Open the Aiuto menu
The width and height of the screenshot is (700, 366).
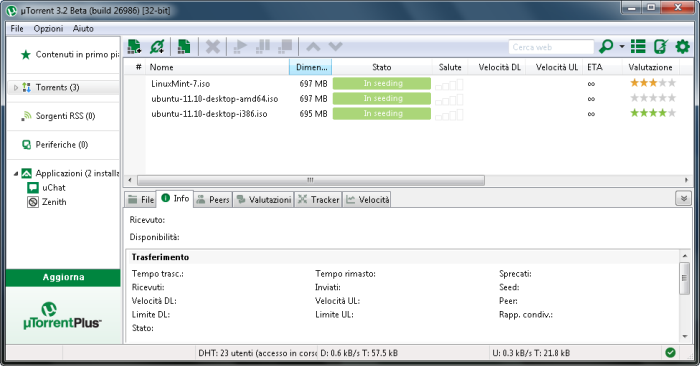tap(83, 29)
